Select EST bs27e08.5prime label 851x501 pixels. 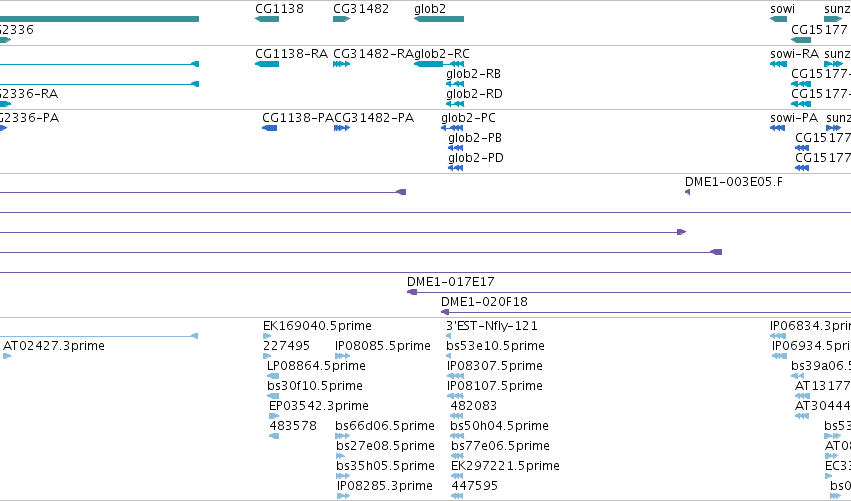(x=385, y=446)
